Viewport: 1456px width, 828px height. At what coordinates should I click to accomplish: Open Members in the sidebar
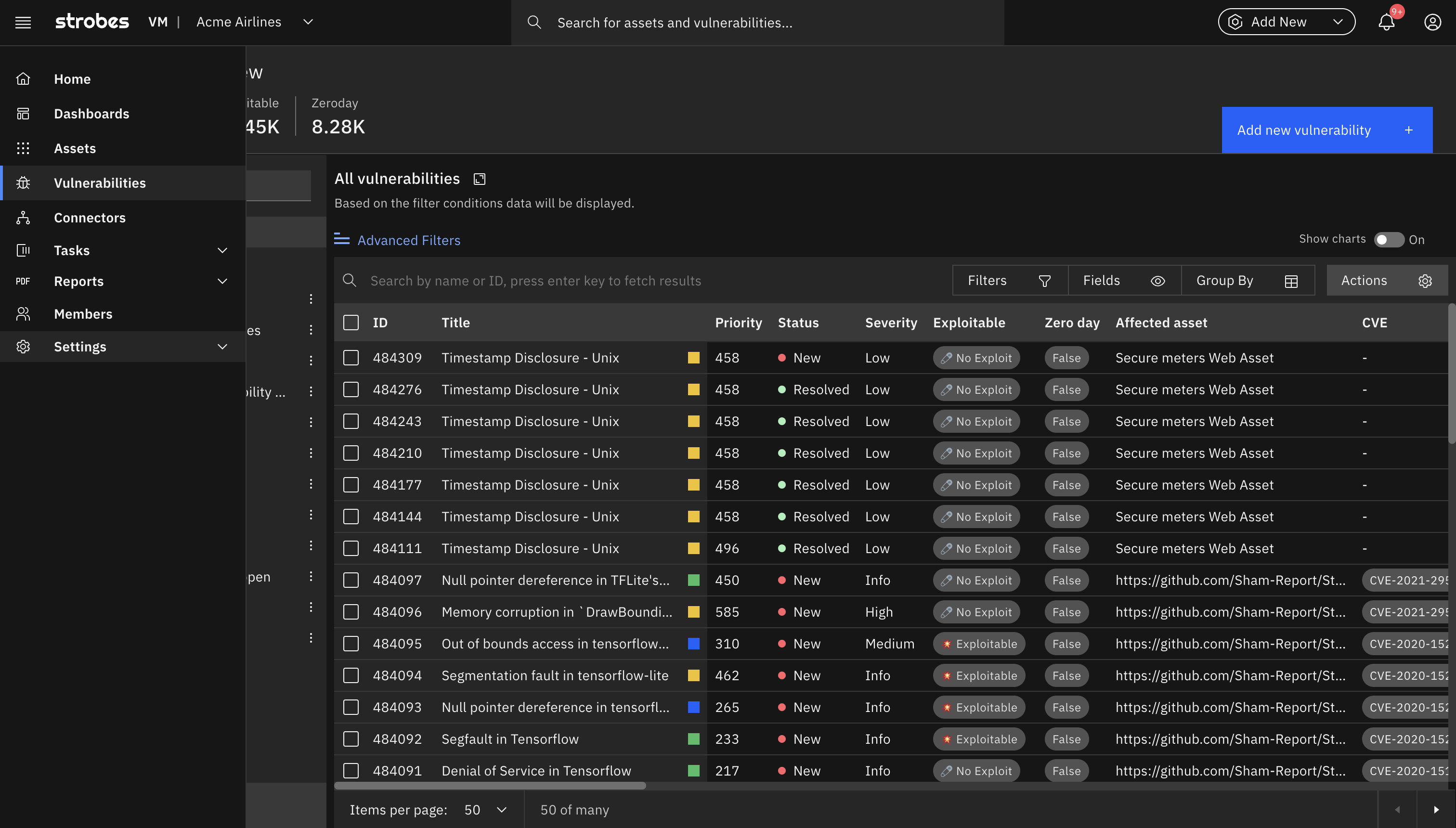pyautogui.click(x=123, y=313)
